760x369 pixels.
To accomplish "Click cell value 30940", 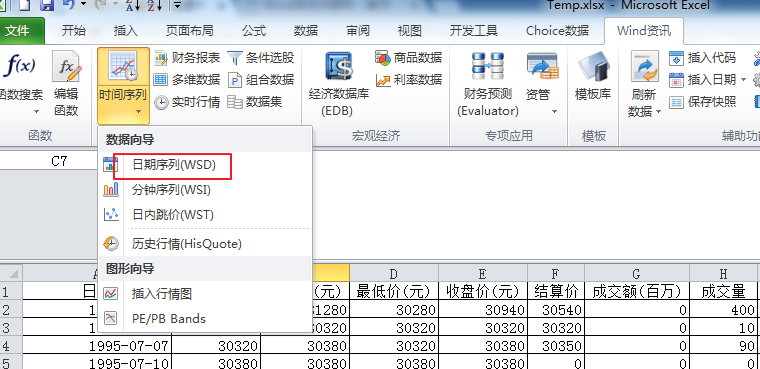I will (483, 309).
